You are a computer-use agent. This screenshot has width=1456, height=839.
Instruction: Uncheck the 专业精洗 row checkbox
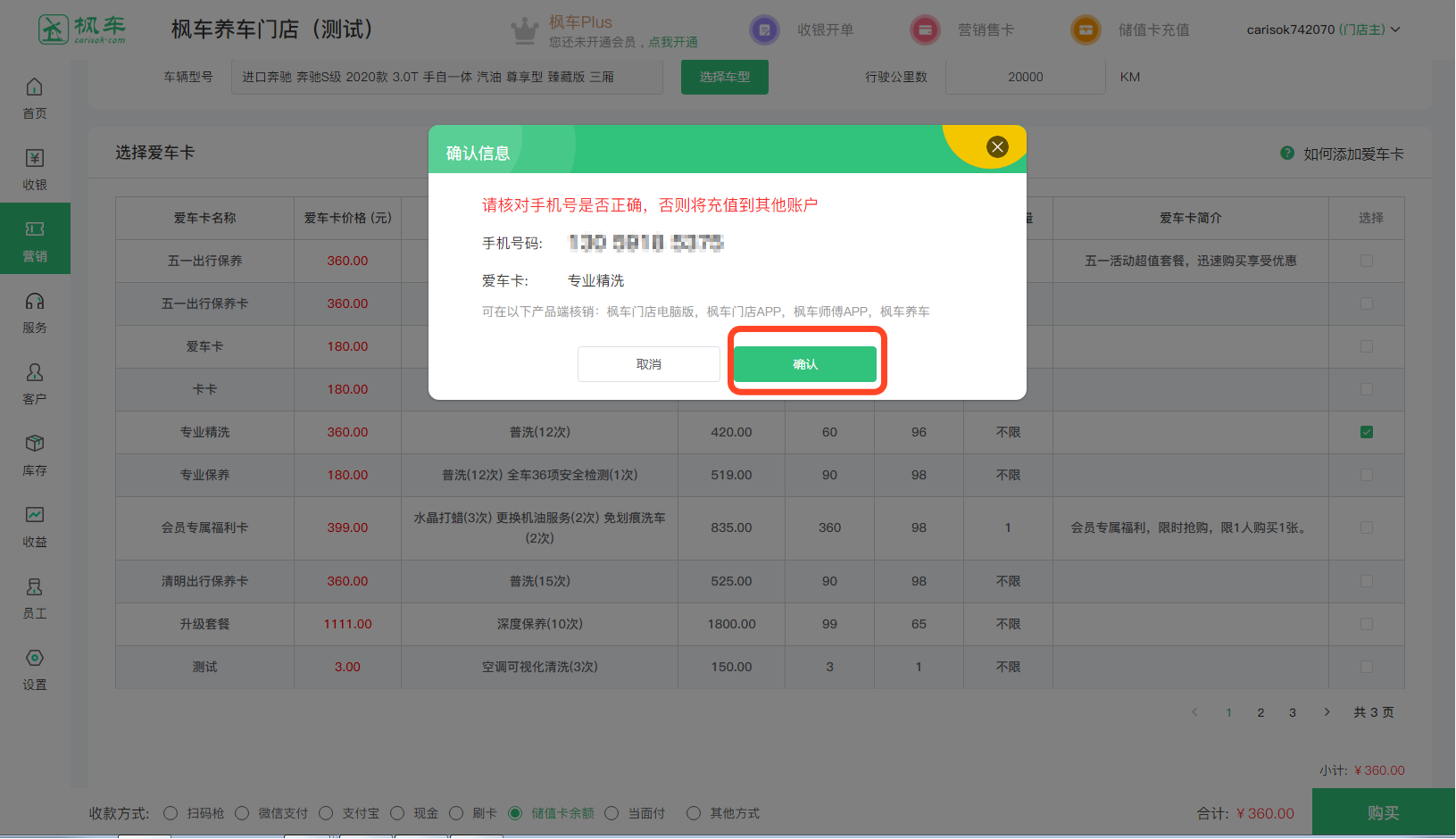coord(1366,432)
